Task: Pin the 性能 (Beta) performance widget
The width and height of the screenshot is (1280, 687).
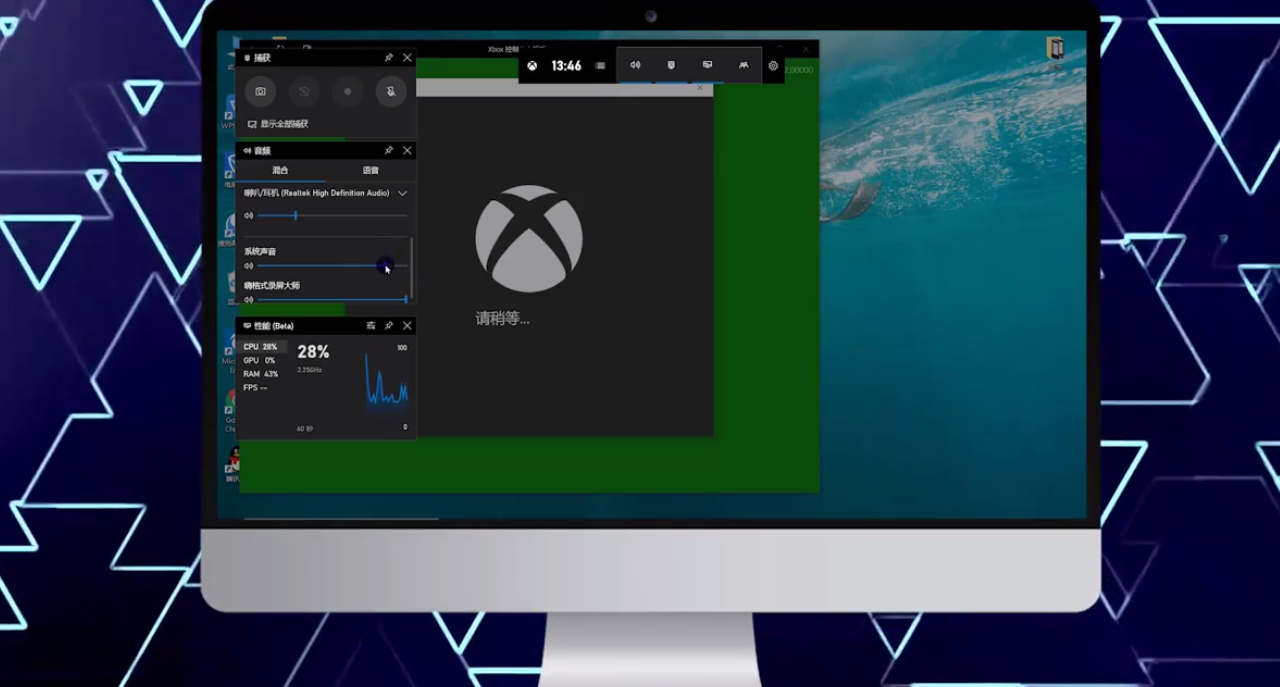Action: 389,326
